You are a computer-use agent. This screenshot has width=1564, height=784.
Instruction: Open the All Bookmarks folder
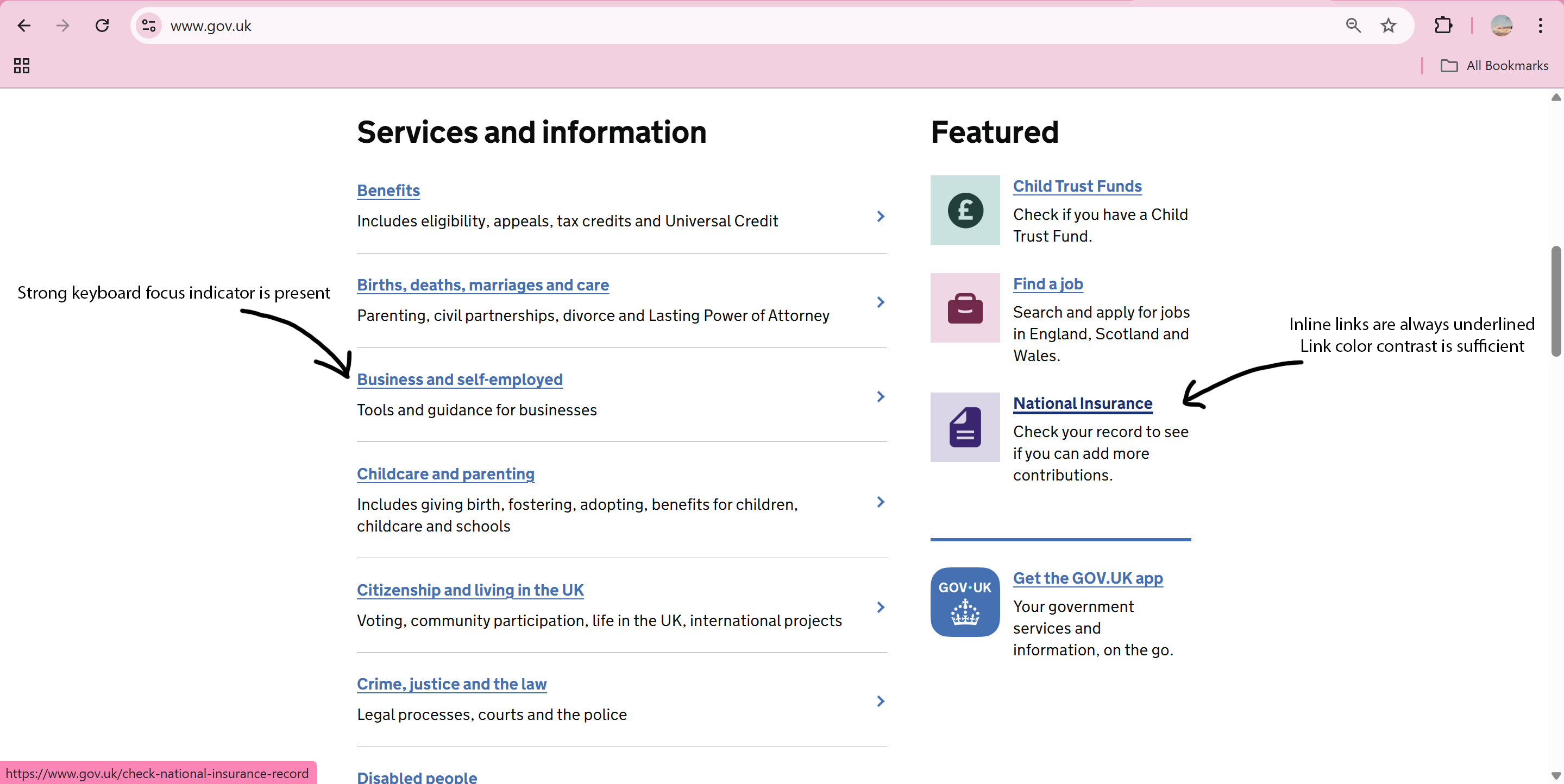[1495, 66]
